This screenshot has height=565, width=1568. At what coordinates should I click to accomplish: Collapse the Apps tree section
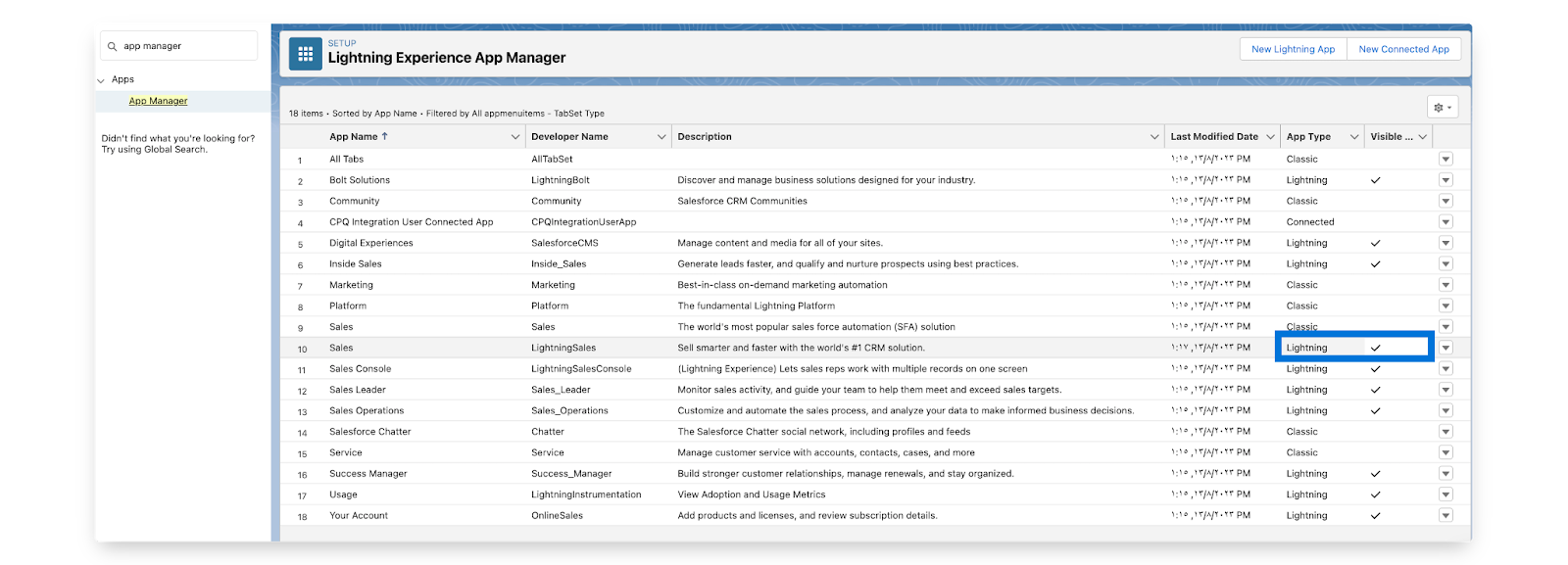click(101, 80)
